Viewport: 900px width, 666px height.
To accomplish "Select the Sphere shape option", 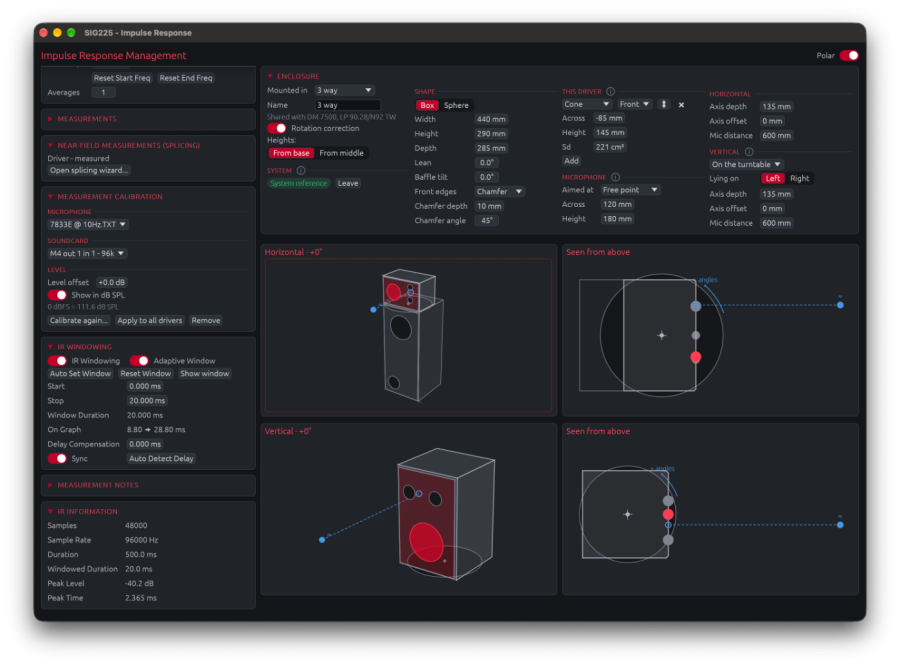I will tap(456, 106).
